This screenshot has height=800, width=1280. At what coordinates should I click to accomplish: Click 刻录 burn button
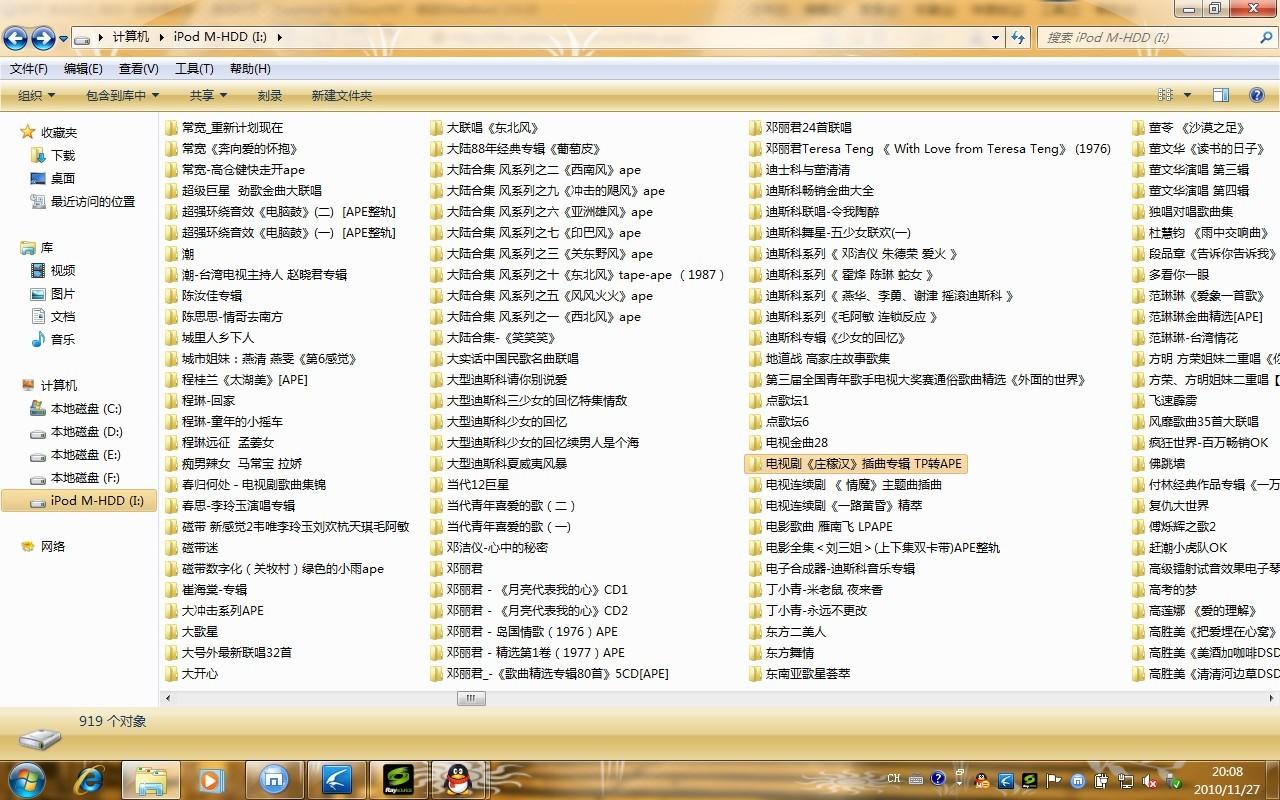[x=270, y=95]
